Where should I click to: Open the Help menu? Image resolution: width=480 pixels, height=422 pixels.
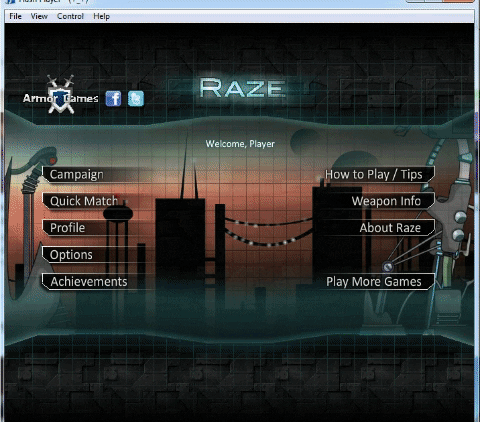tap(101, 16)
